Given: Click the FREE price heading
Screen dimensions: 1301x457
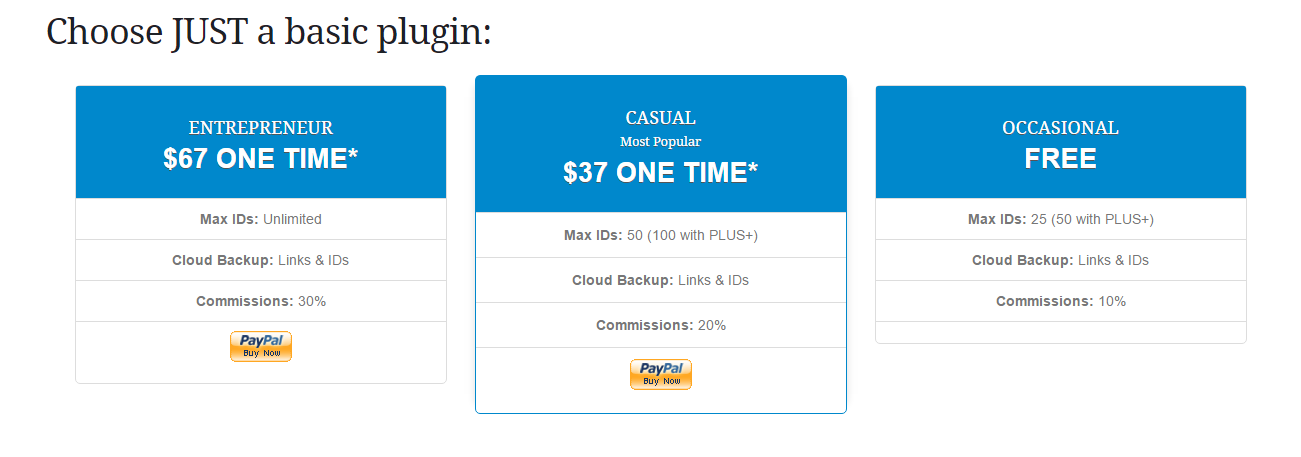Looking at the screenshot, I should pyautogui.click(x=1061, y=158).
